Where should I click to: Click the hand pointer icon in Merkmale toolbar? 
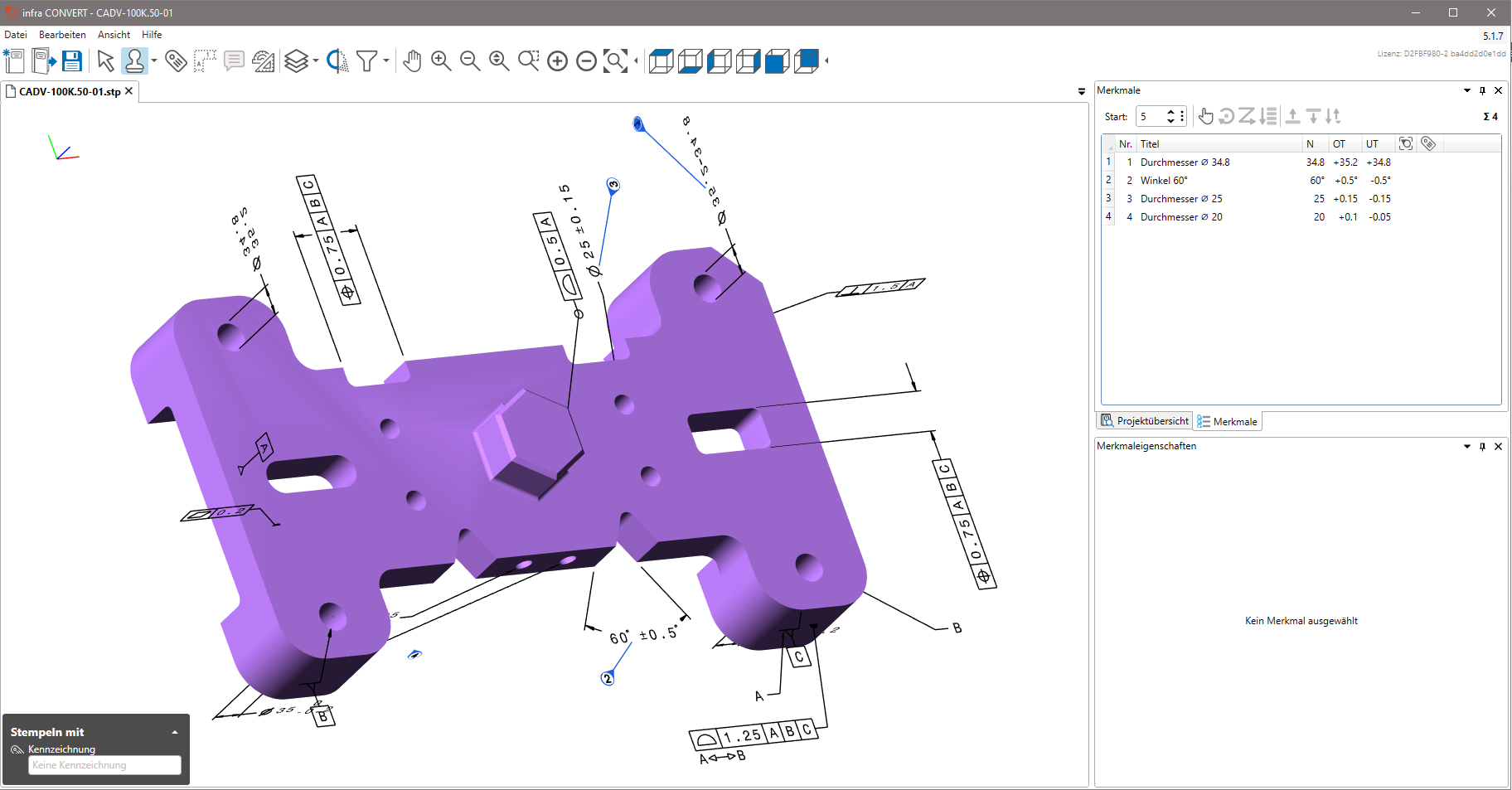coord(1206,116)
